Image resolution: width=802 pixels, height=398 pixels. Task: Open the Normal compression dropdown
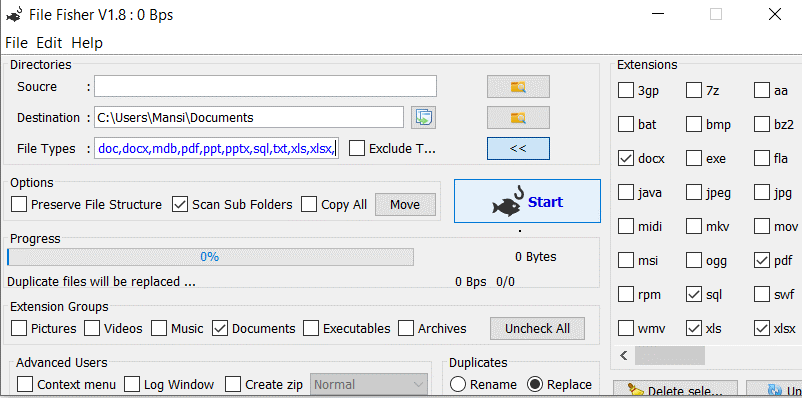369,384
